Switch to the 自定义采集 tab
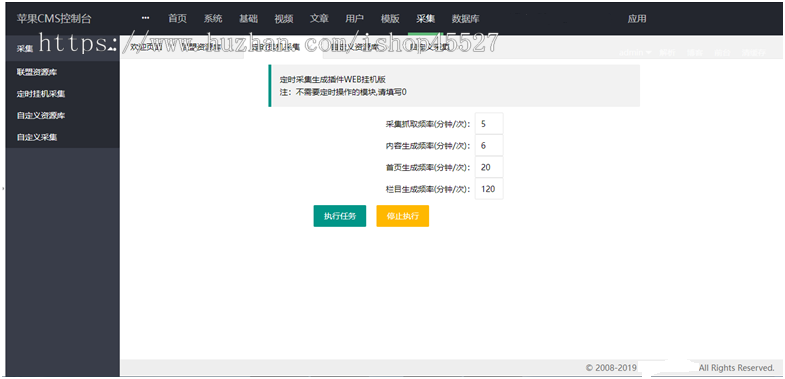The height and width of the screenshot is (379, 785). click(430, 48)
